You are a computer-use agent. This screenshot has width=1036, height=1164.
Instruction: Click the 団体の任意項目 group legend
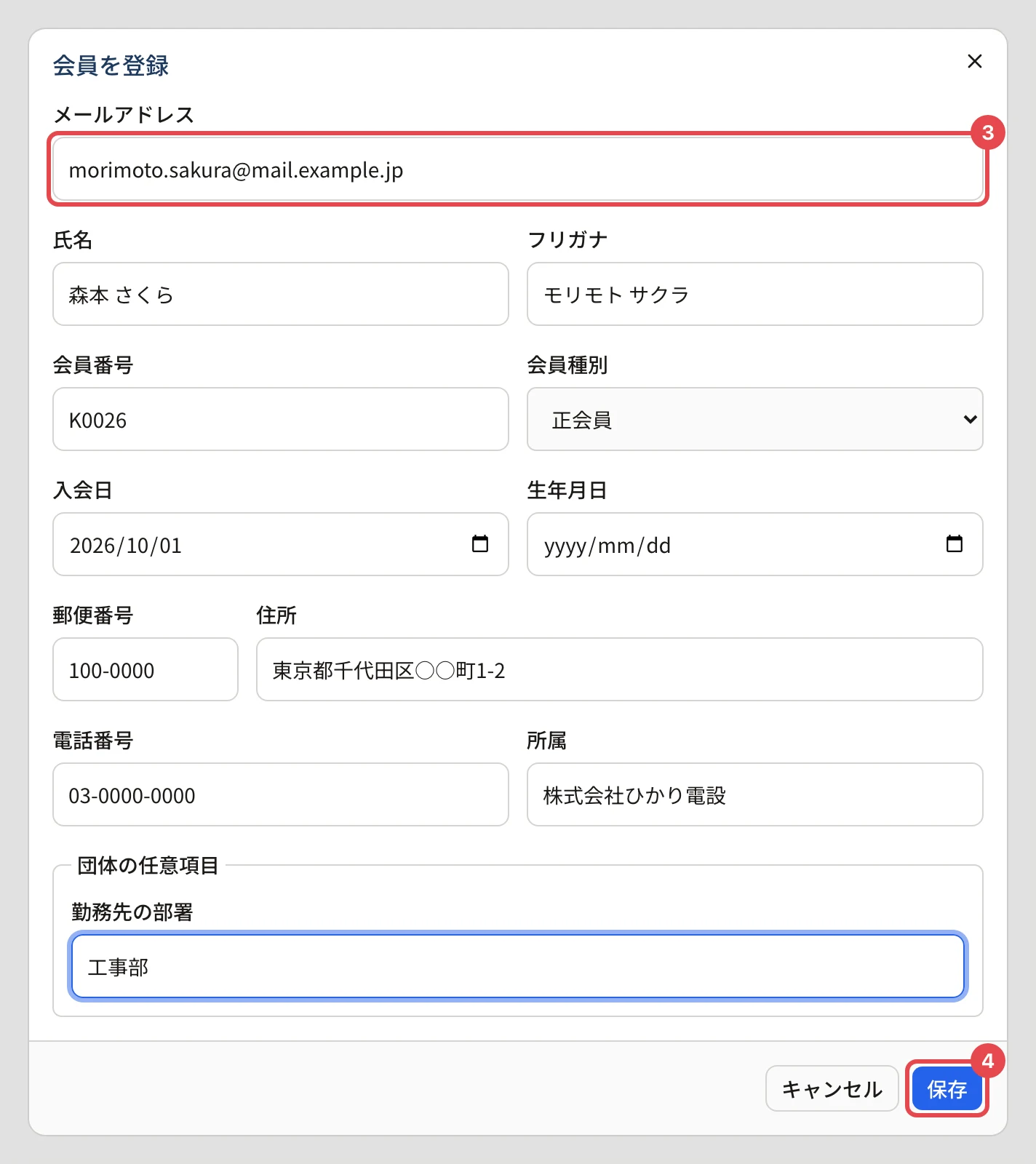[x=148, y=865]
